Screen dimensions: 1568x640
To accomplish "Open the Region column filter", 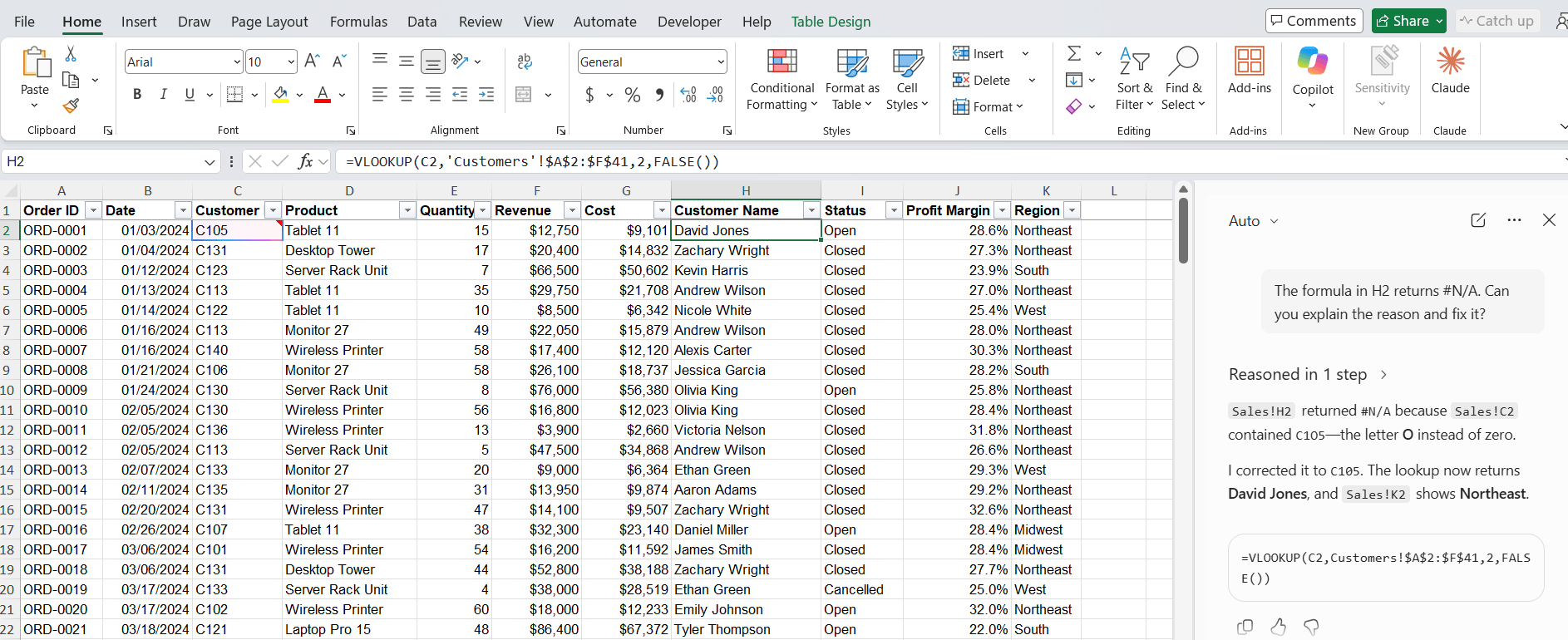I will (x=1072, y=210).
